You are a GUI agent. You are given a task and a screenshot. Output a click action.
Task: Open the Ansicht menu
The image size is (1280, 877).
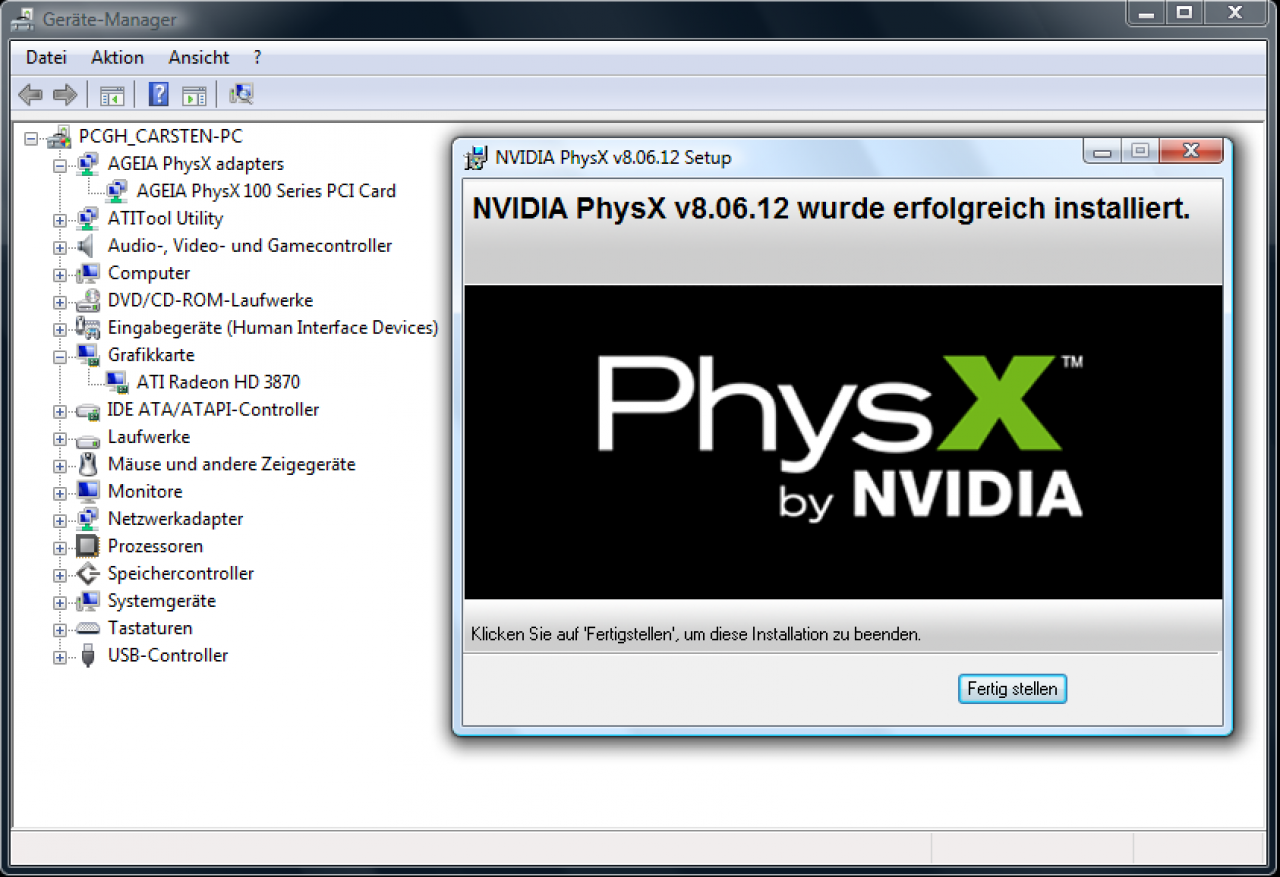click(x=199, y=57)
